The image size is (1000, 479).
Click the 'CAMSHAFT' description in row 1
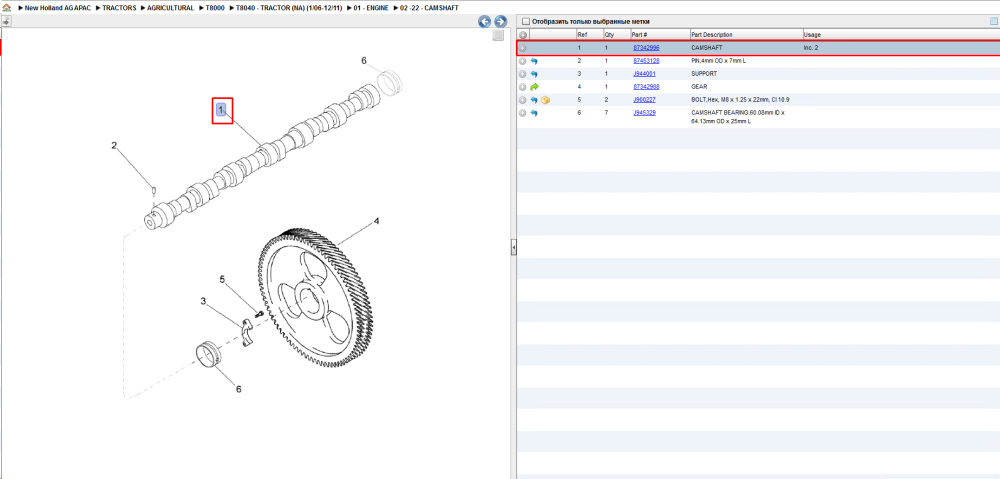click(x=707, y=48)
